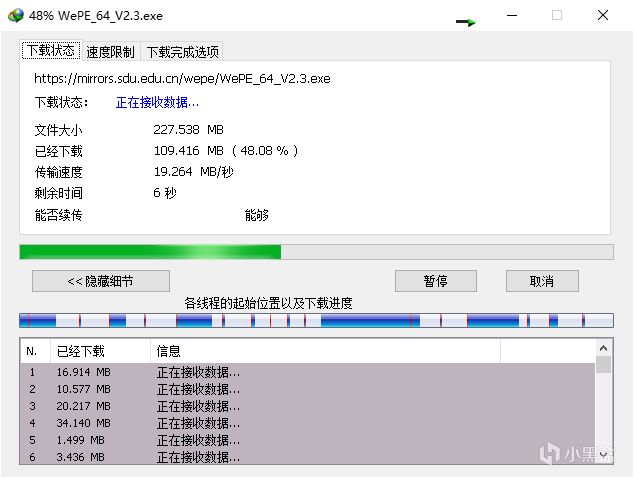Click the thread list scroll down arrow
The image size is (634, 478).
coord(604,455)
